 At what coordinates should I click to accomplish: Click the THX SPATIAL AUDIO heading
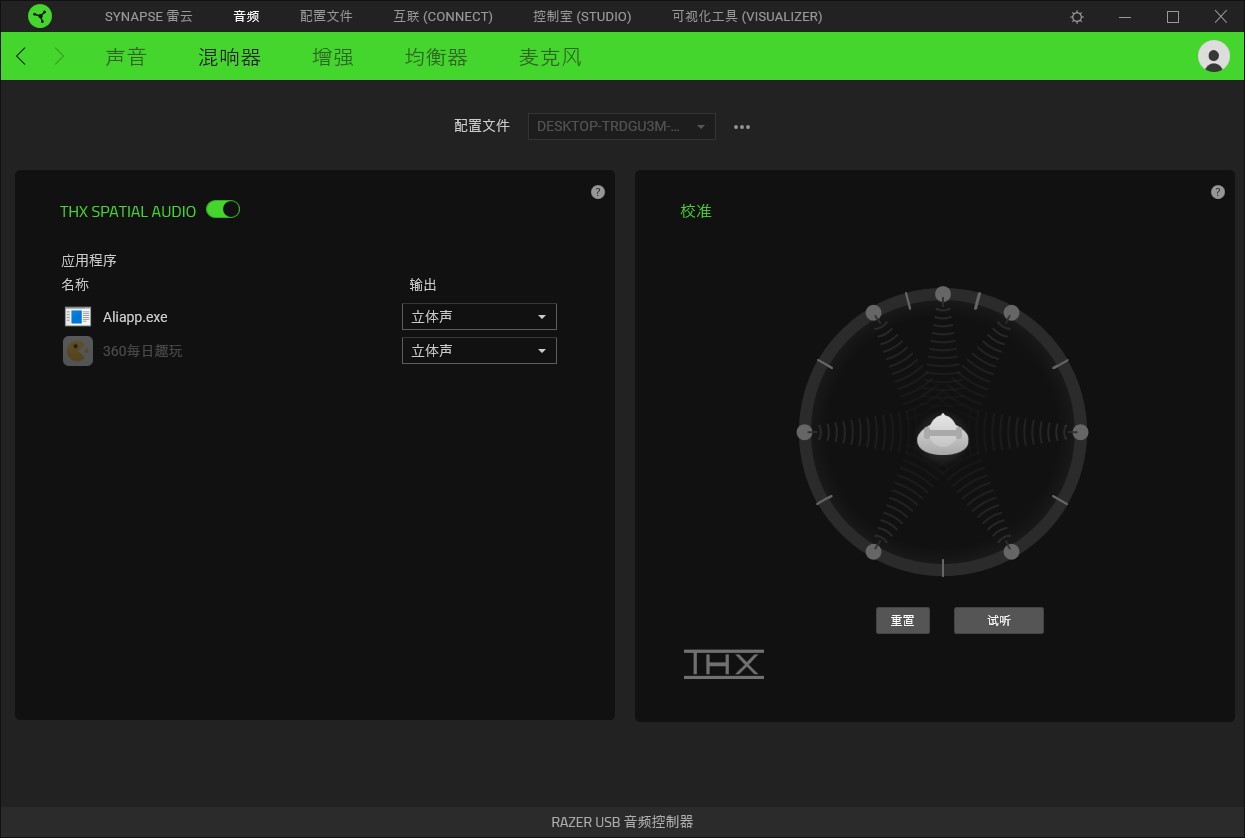click(x=128, y=211)
